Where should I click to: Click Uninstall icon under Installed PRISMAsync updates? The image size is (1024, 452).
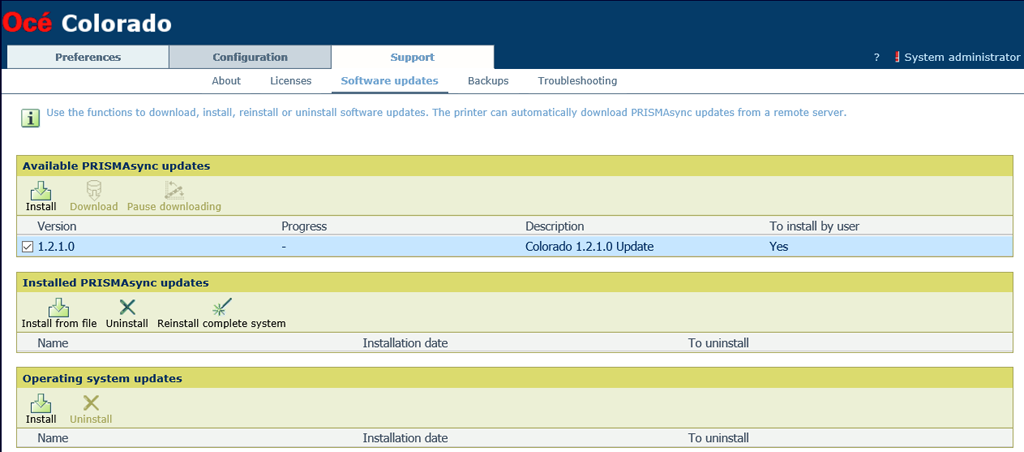pyautogui.click(x=127, y=307)
